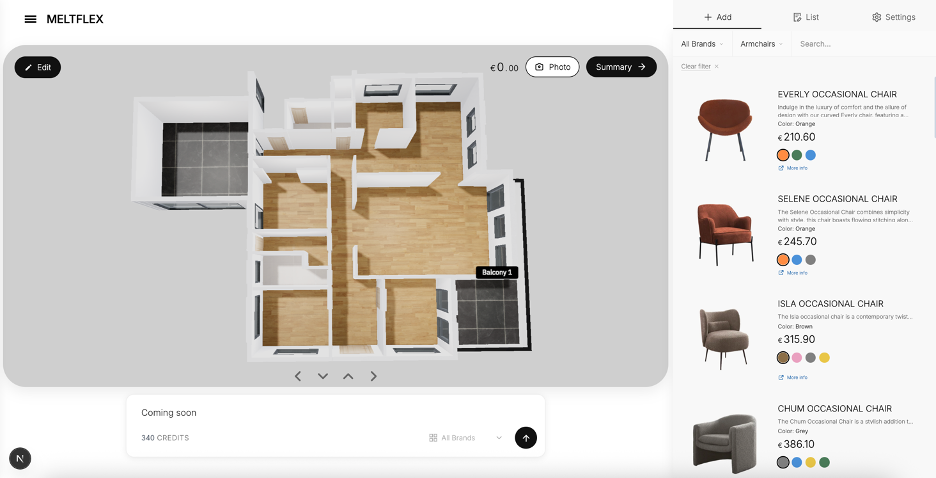The image size is (936, 478).
Task: Open the Settings tab
Action: (x=893, y=17)
